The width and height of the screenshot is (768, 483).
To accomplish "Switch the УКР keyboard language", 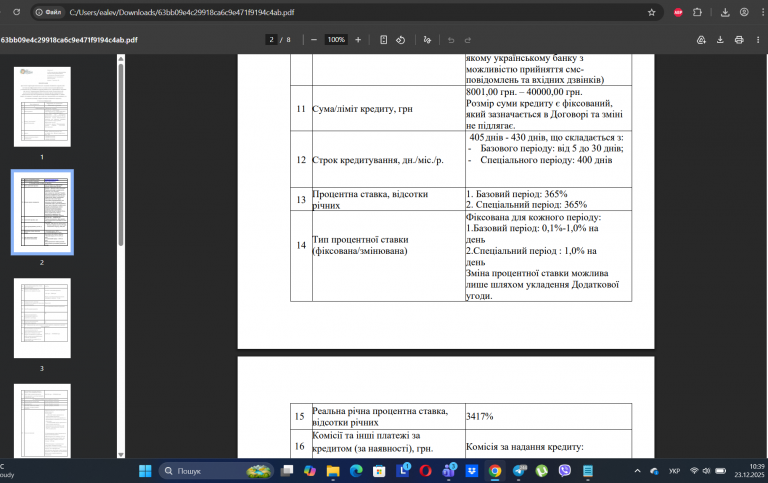I will (674, 471).
